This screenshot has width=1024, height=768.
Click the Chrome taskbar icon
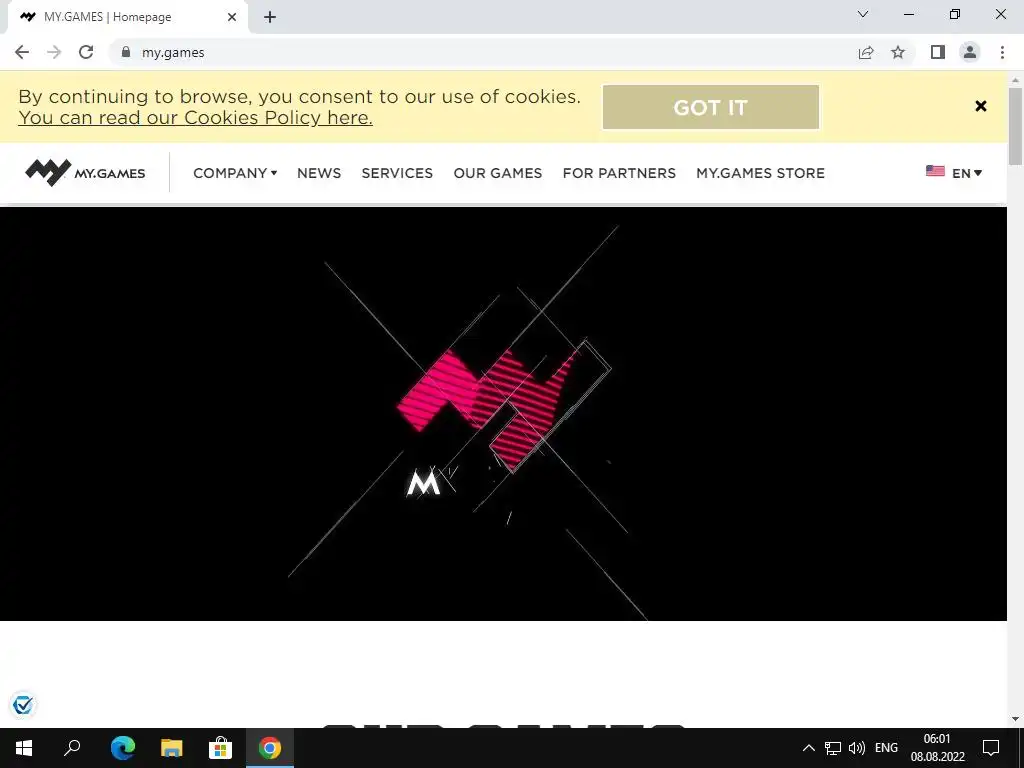(x=270, y=748)
